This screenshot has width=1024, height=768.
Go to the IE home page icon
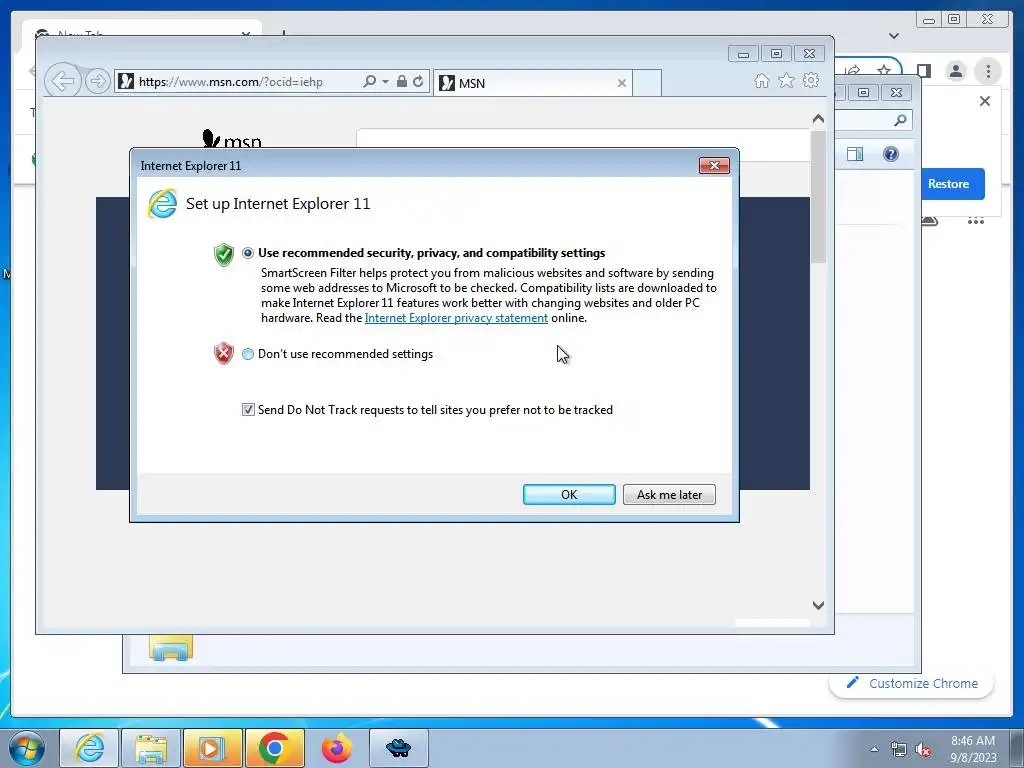761,80
